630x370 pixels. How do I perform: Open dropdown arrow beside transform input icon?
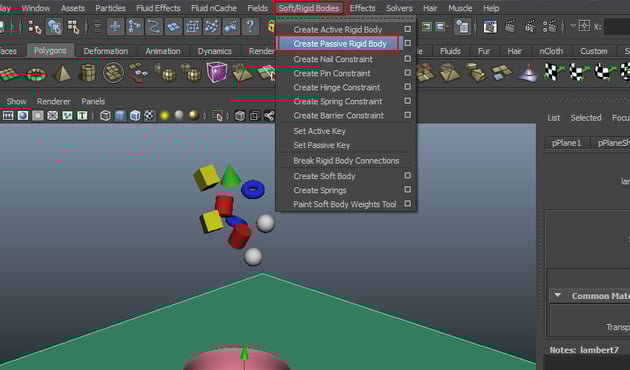point(573,27)
